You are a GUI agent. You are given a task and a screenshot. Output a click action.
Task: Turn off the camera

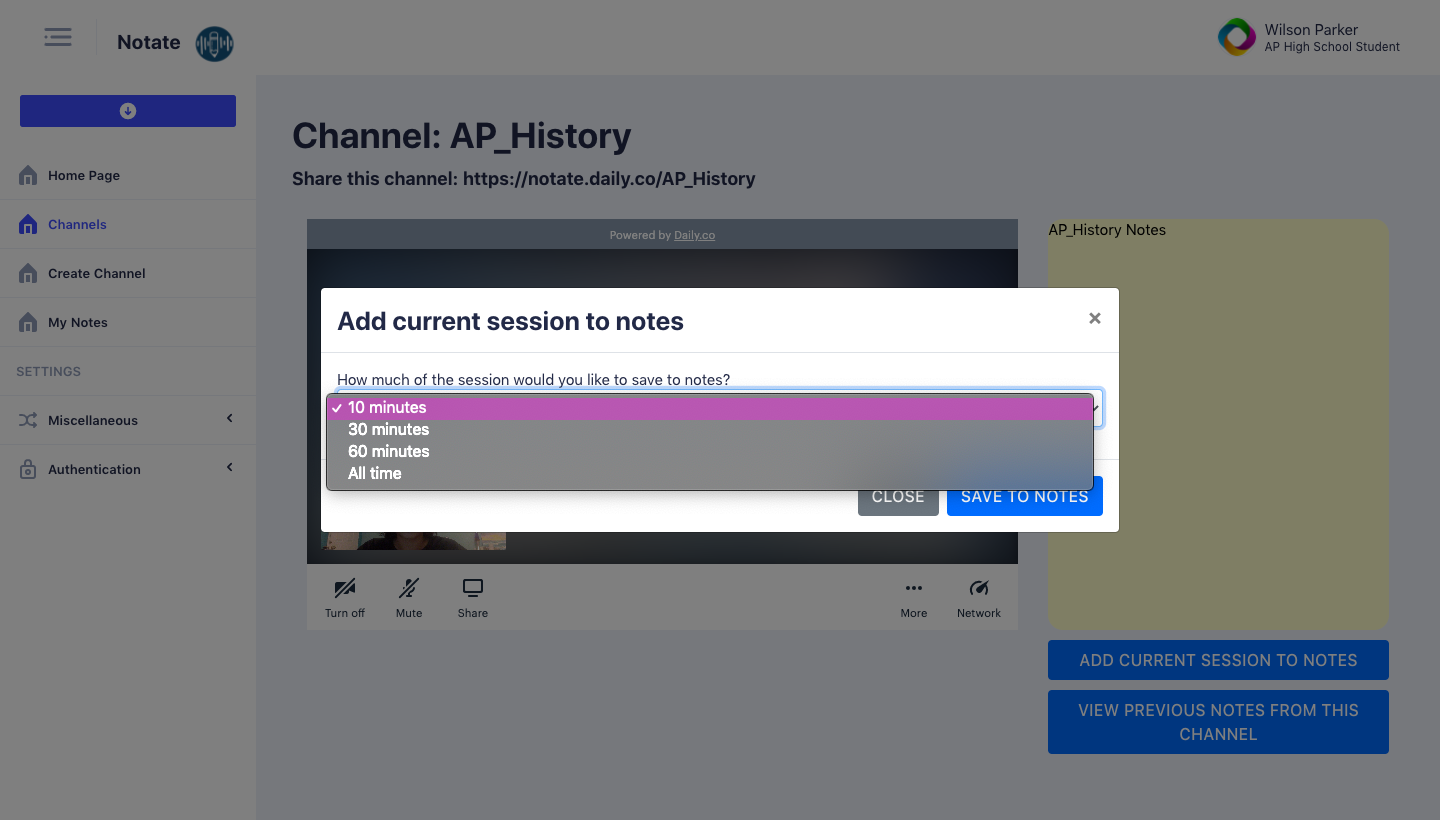coord(345,598)
